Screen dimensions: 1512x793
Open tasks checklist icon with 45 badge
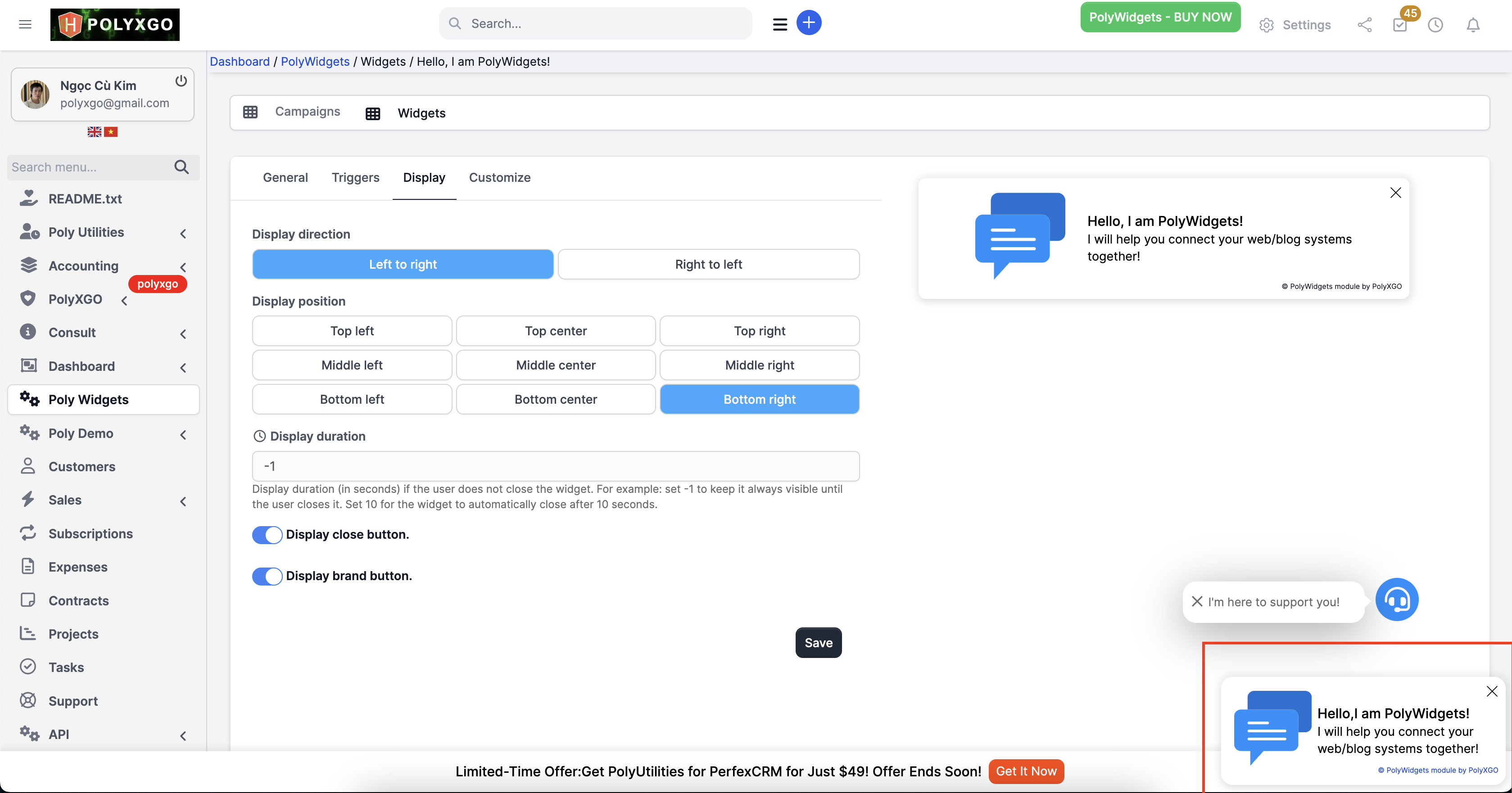pos(1400,25)
